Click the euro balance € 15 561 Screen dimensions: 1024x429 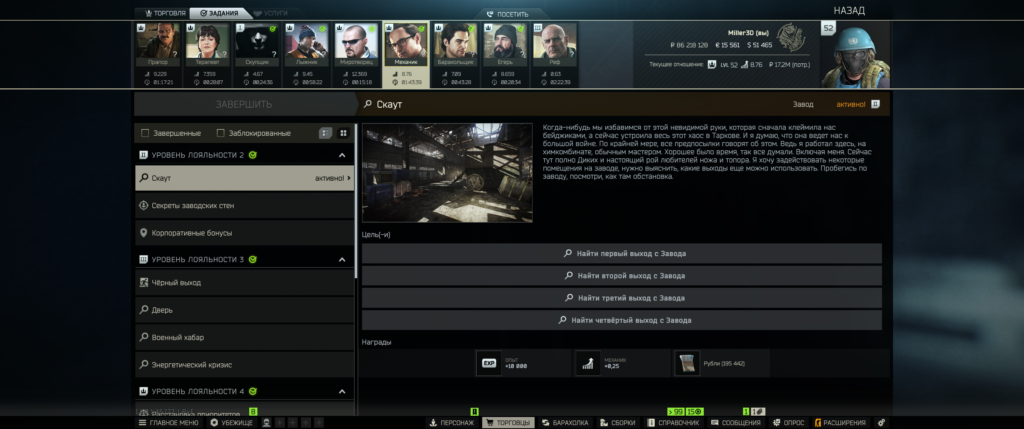tap(728, 45)
